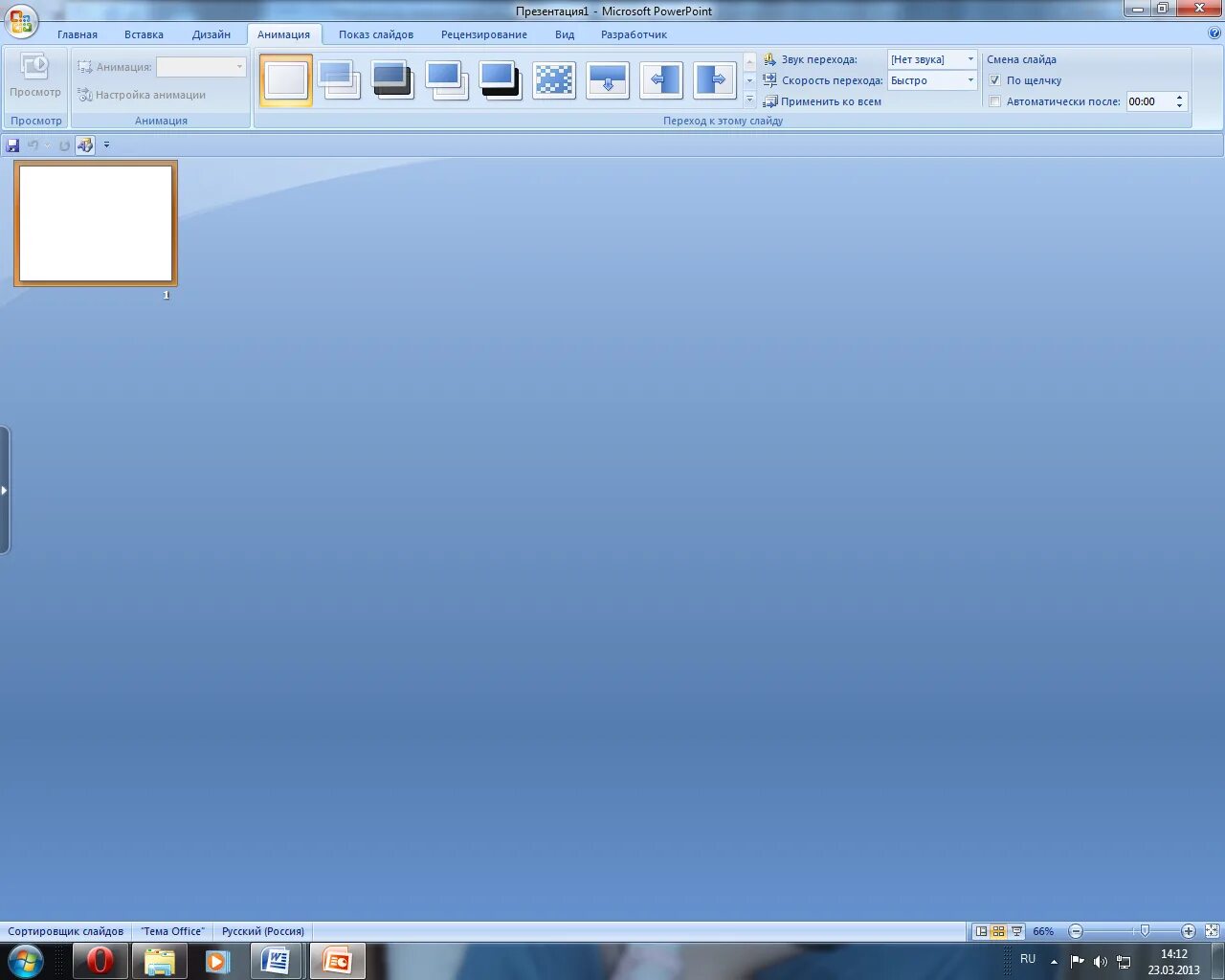The width and height of the screenshot is (1225, 980).
Task: Customize Quick Access Toolbar dropdown arrow
Action: [106, 145]
